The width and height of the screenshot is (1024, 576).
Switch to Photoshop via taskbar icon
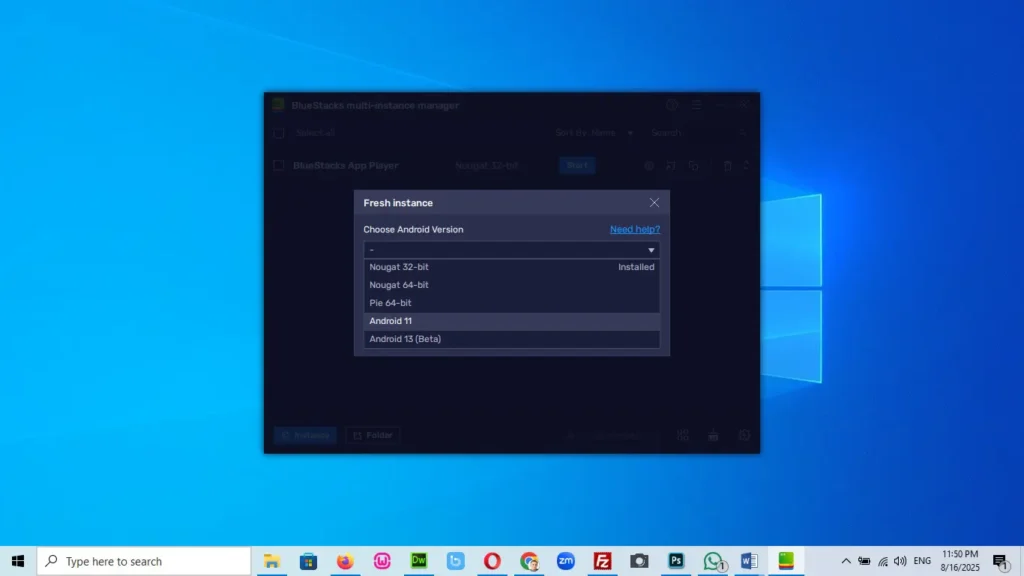pyautogui.click(x=676, y=561)
